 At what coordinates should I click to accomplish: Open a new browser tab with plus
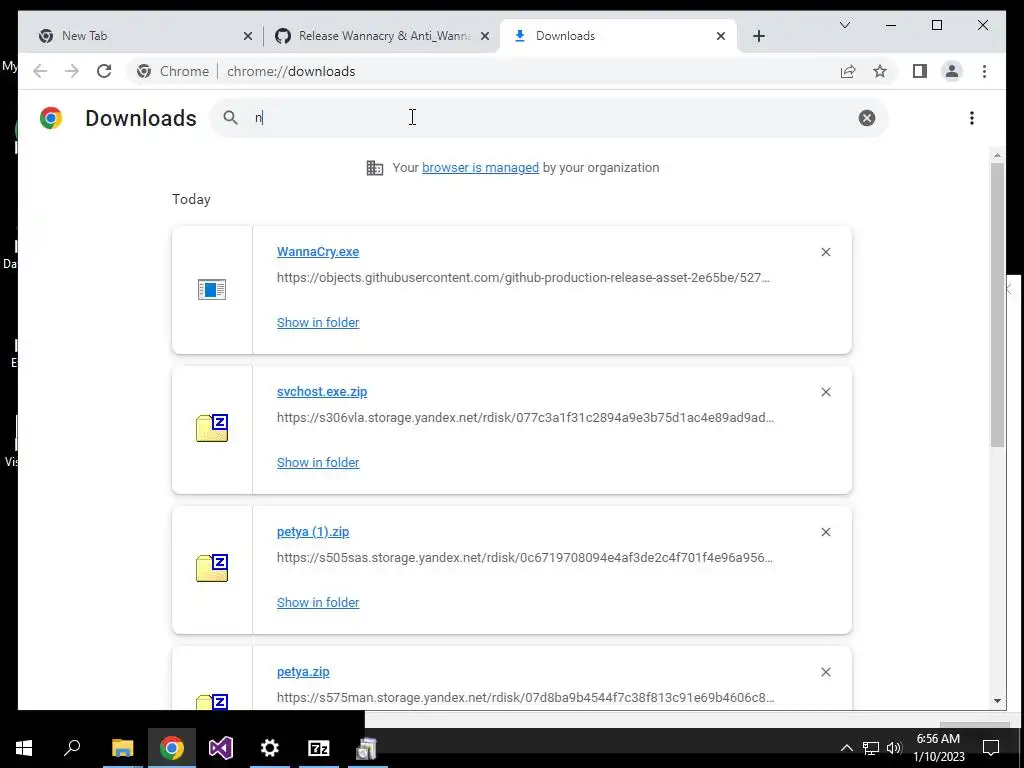click(758, 36)
